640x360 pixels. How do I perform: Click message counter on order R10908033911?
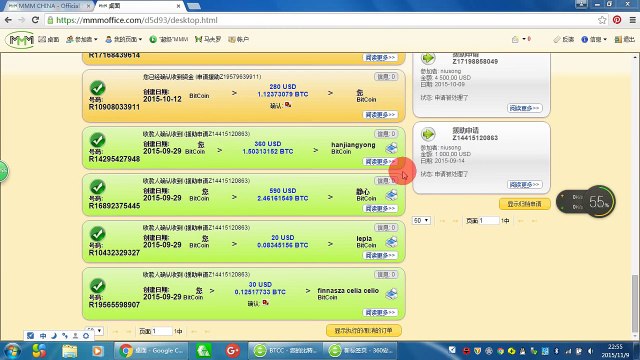click(386, 77)
